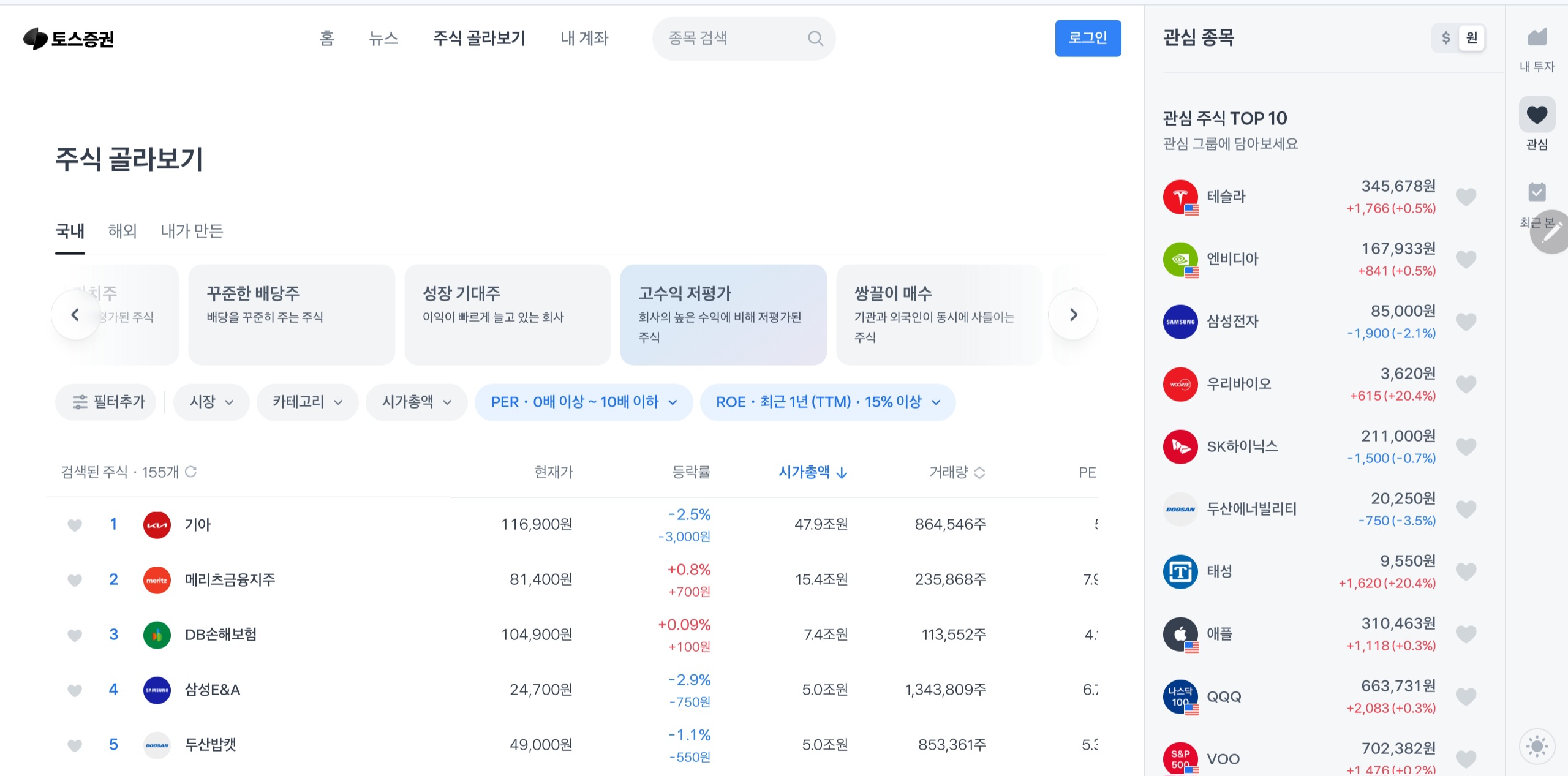Click the 로그인 button
Image resolution: width=1568 pixels, height=776 pixels.
point(1088,38)
